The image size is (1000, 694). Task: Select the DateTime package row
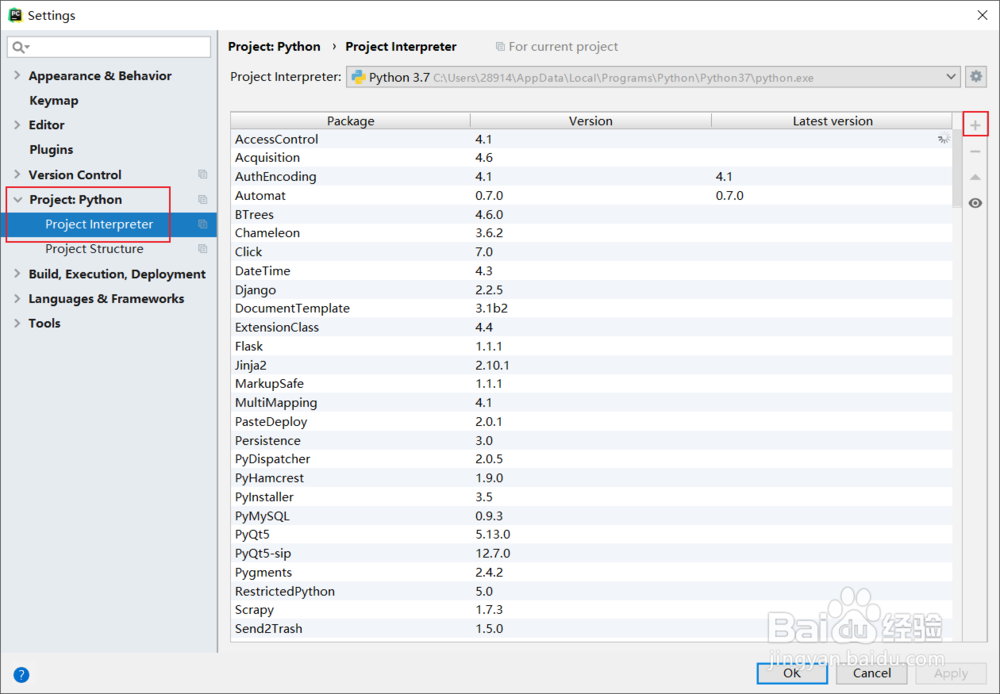(592, 271)
